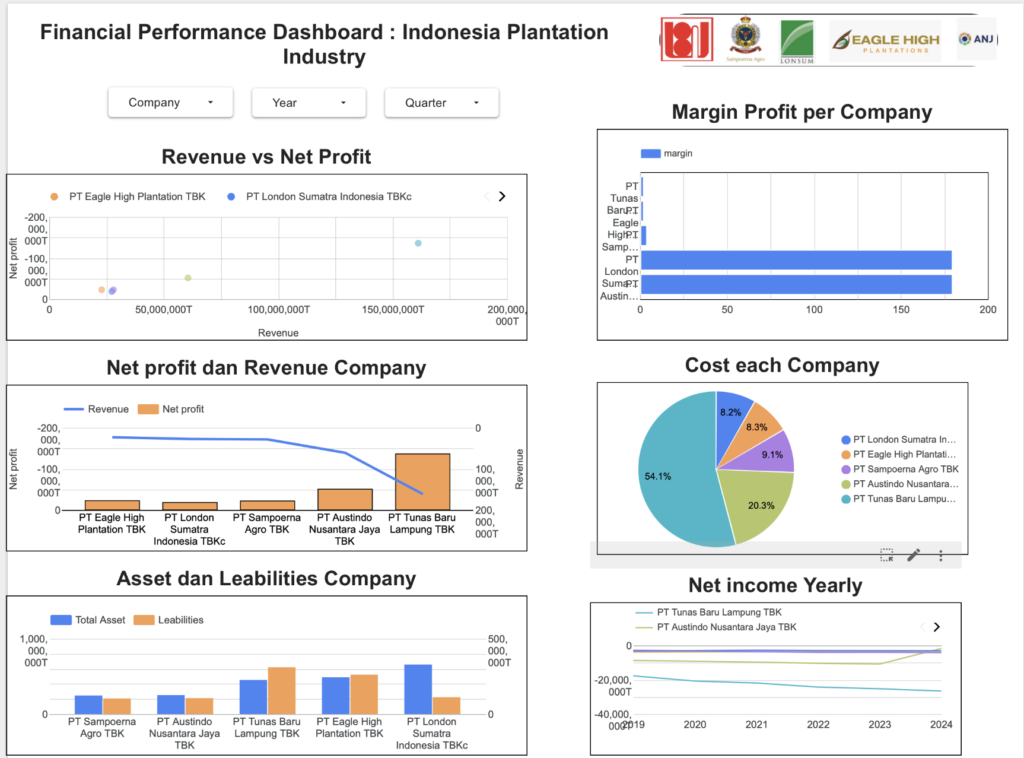
Task: Go to next legend page in Revenue vs Net Profit
Action: pos(502,197)
